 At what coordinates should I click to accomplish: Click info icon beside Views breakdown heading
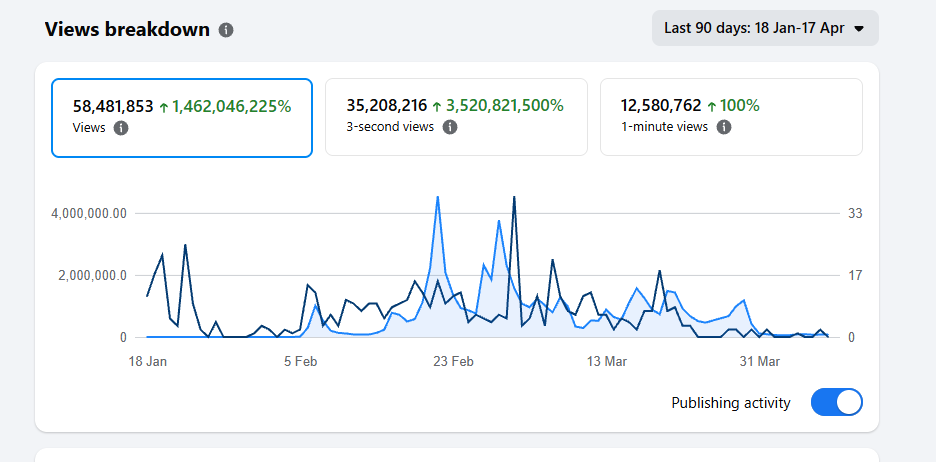226,30
